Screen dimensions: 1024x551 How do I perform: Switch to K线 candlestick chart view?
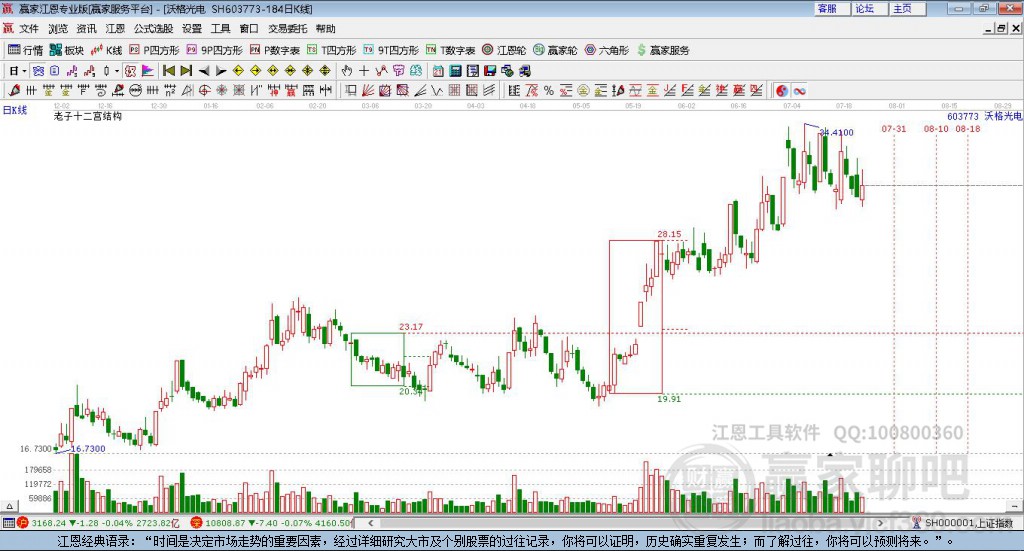click(x=106, y=50)
